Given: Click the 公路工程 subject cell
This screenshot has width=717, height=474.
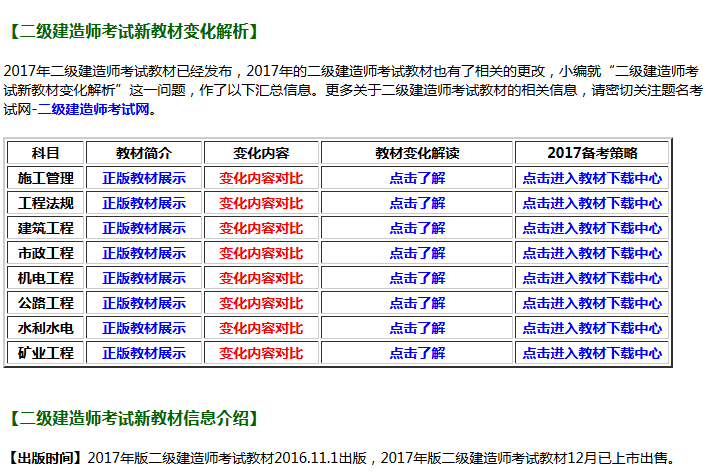Looking at the screenshot, I should point(45,303).
